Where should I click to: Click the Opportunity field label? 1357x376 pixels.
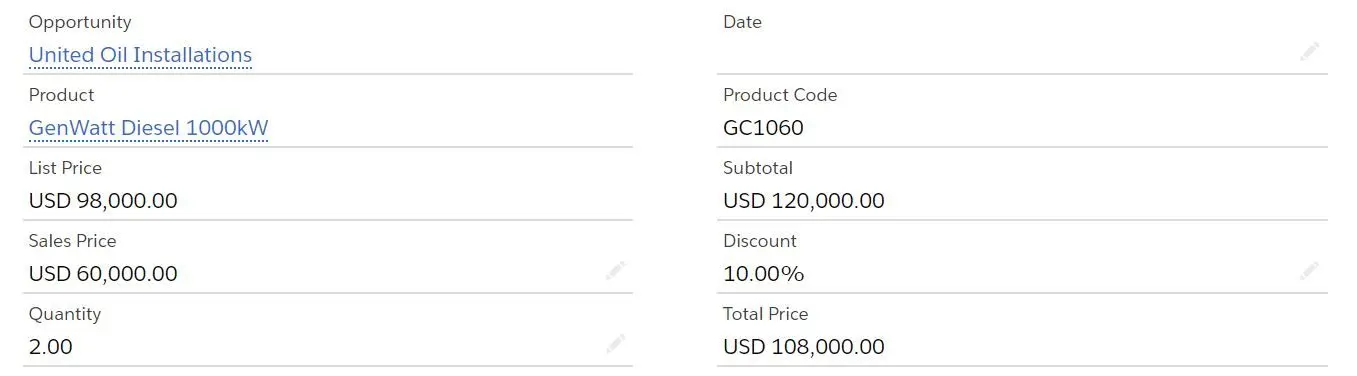tap(80, 22)
